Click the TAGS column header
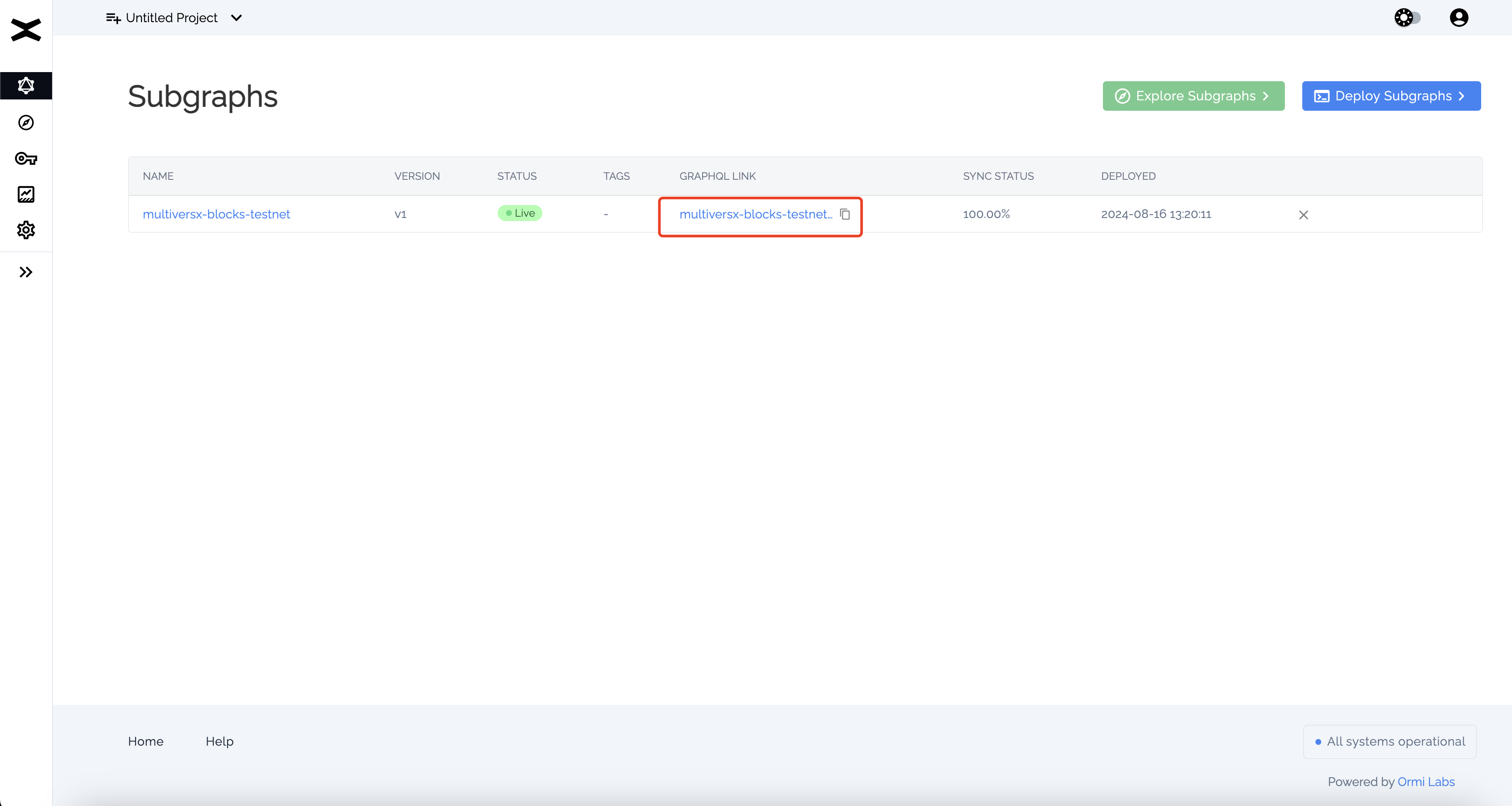This screenshot has height=806, width=1512. [616, 176]
